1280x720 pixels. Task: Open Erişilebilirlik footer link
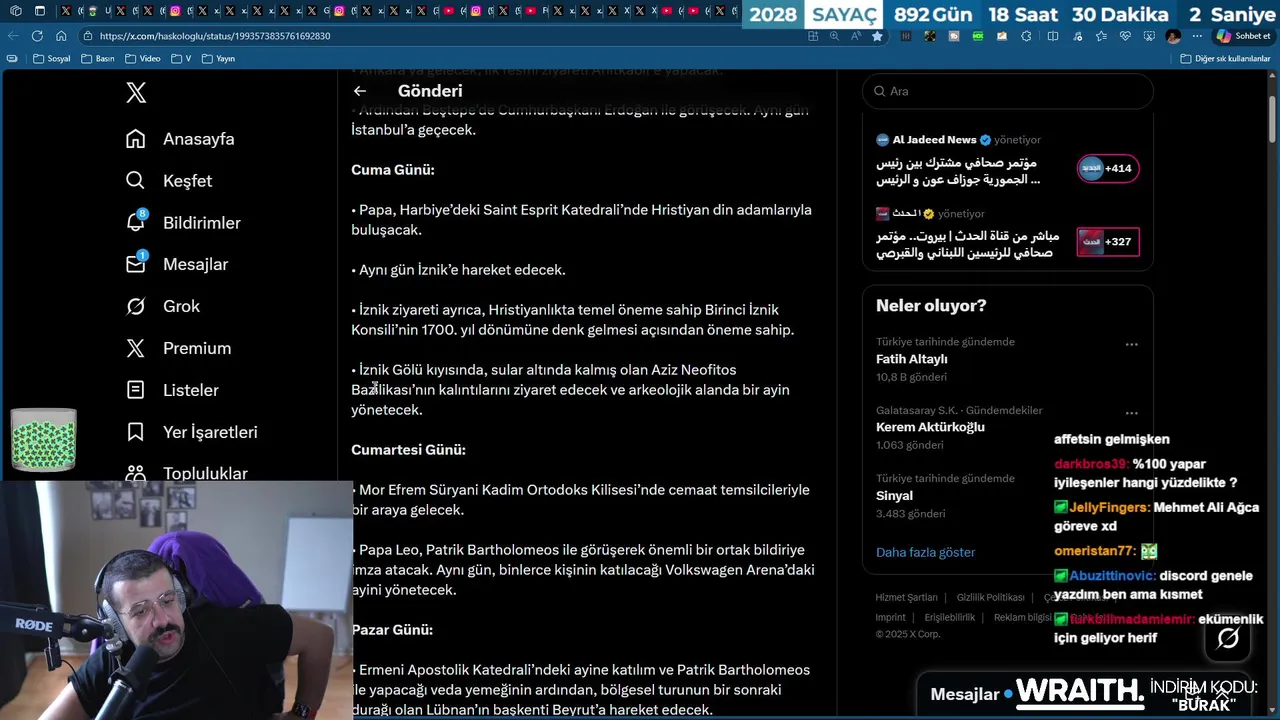pos(949,618)
